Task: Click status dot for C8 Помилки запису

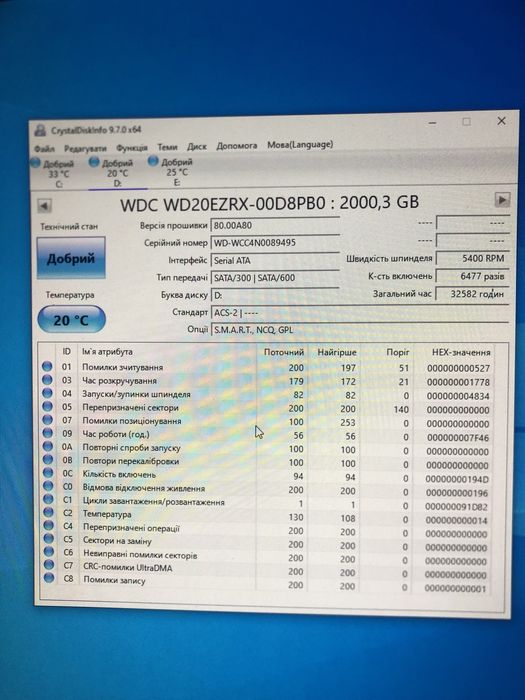Action: click(x=49, y=578)
